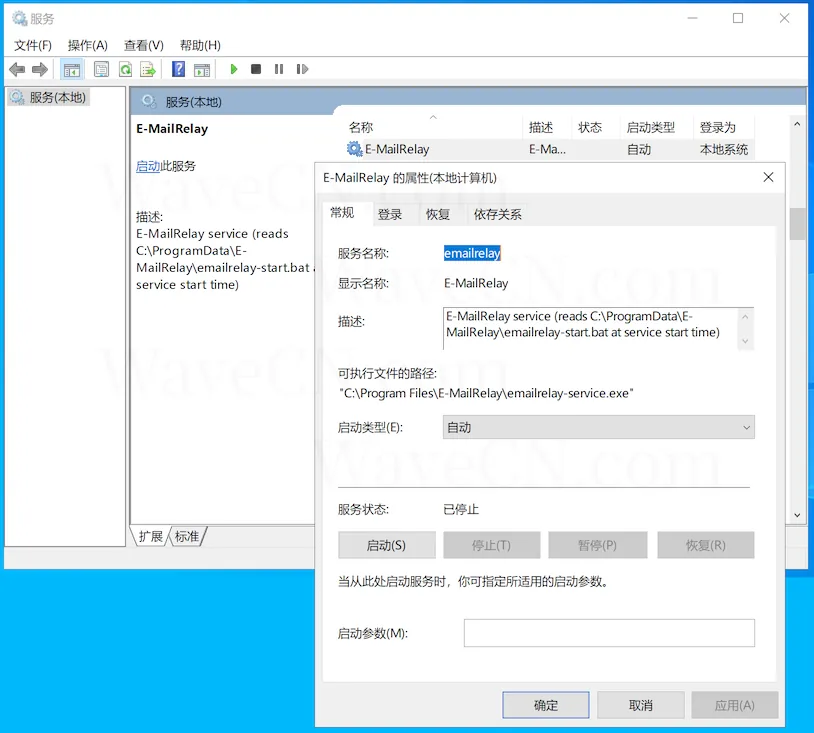Click the 启动 link to start this service

point(148,166)
